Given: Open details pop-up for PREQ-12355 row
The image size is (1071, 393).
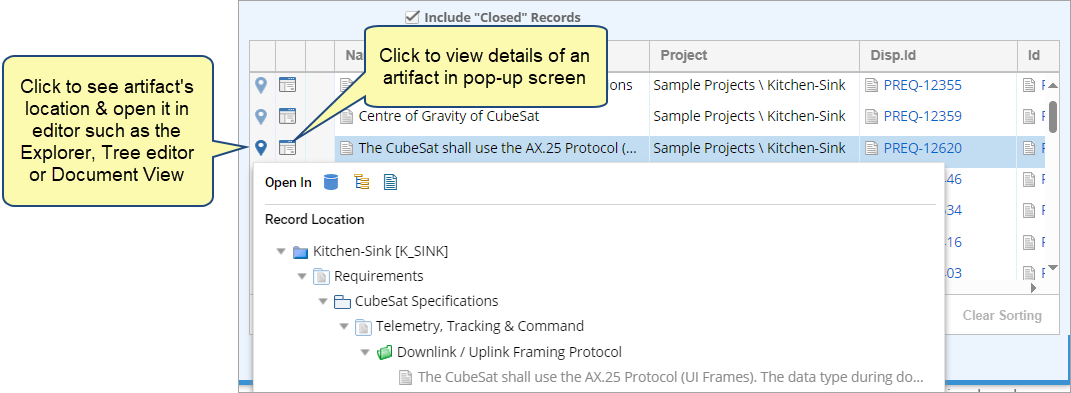Looking at the screenshot, I should (x=287, y=85).
